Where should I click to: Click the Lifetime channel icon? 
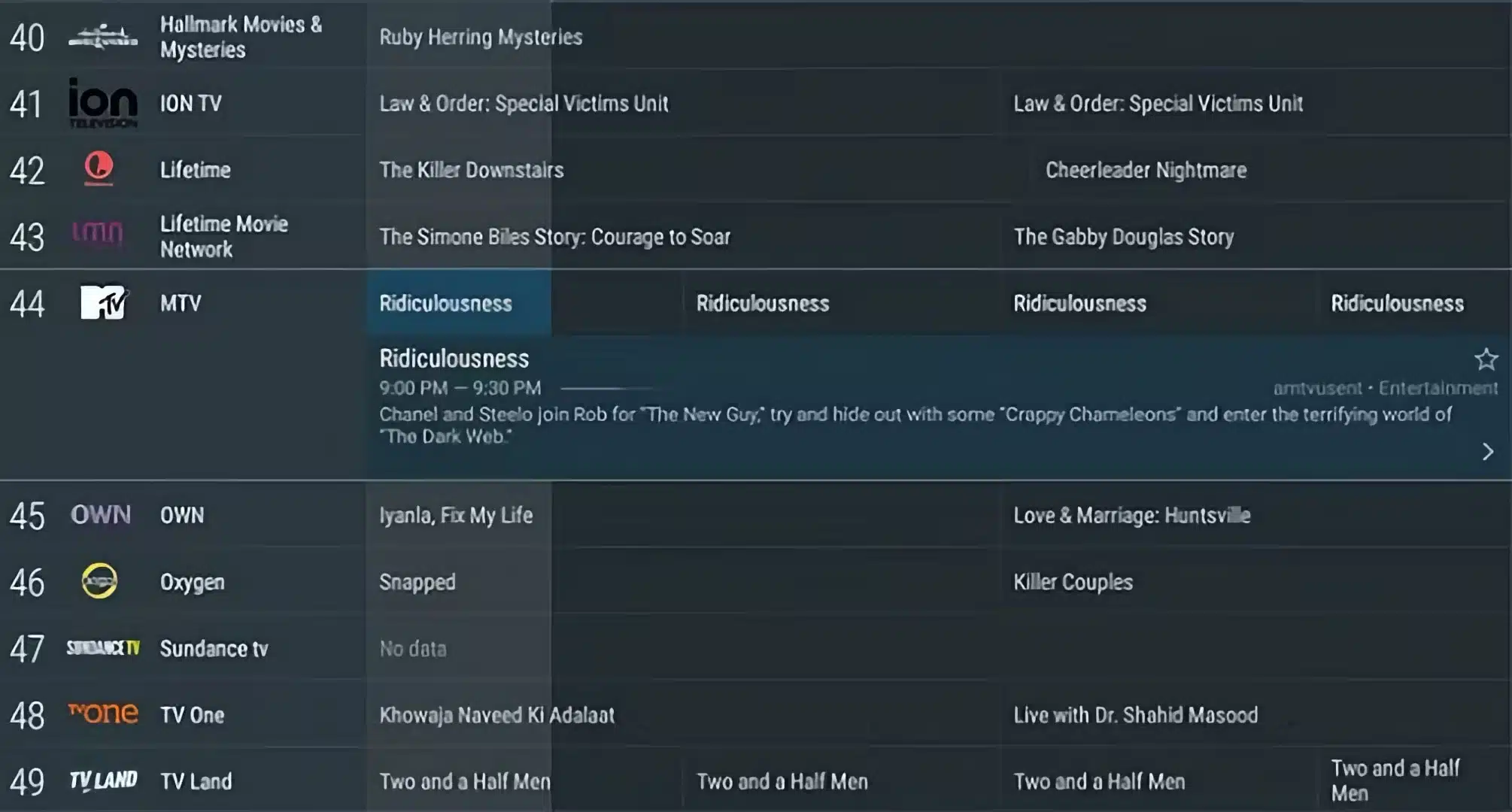click(x=99, y=169)
